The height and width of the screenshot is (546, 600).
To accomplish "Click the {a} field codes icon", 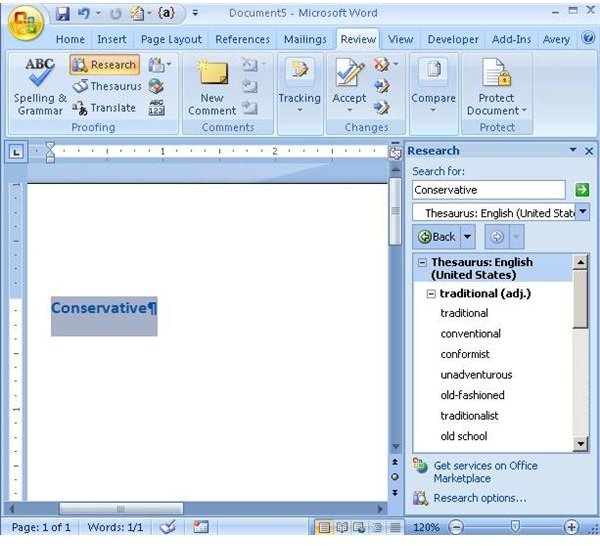I will [x=166, y=13].
